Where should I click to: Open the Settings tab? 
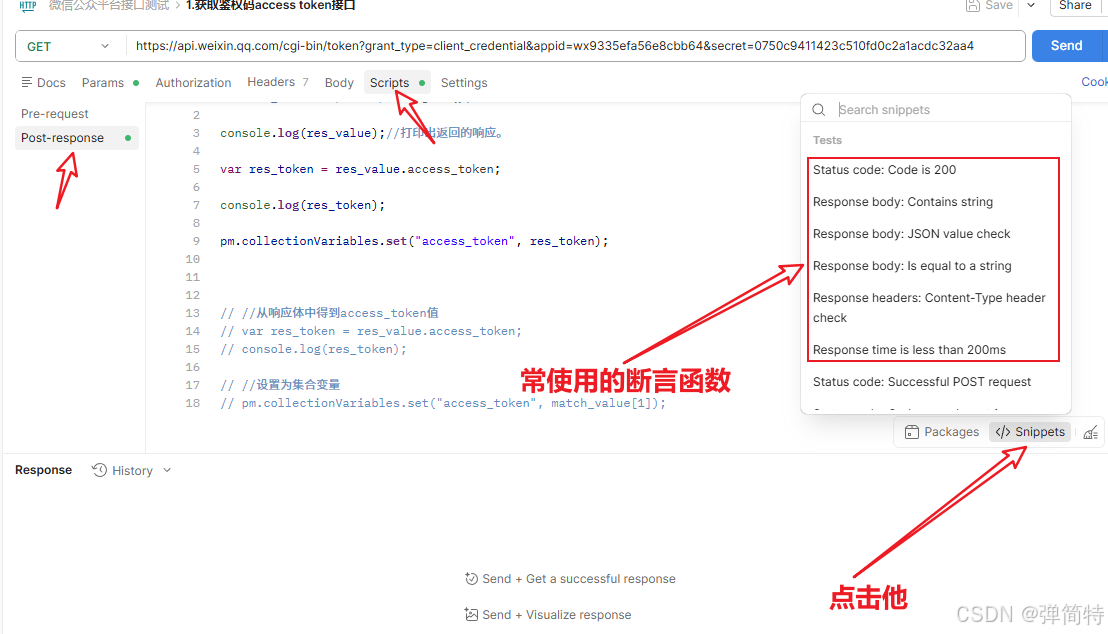tap(464, 83)
